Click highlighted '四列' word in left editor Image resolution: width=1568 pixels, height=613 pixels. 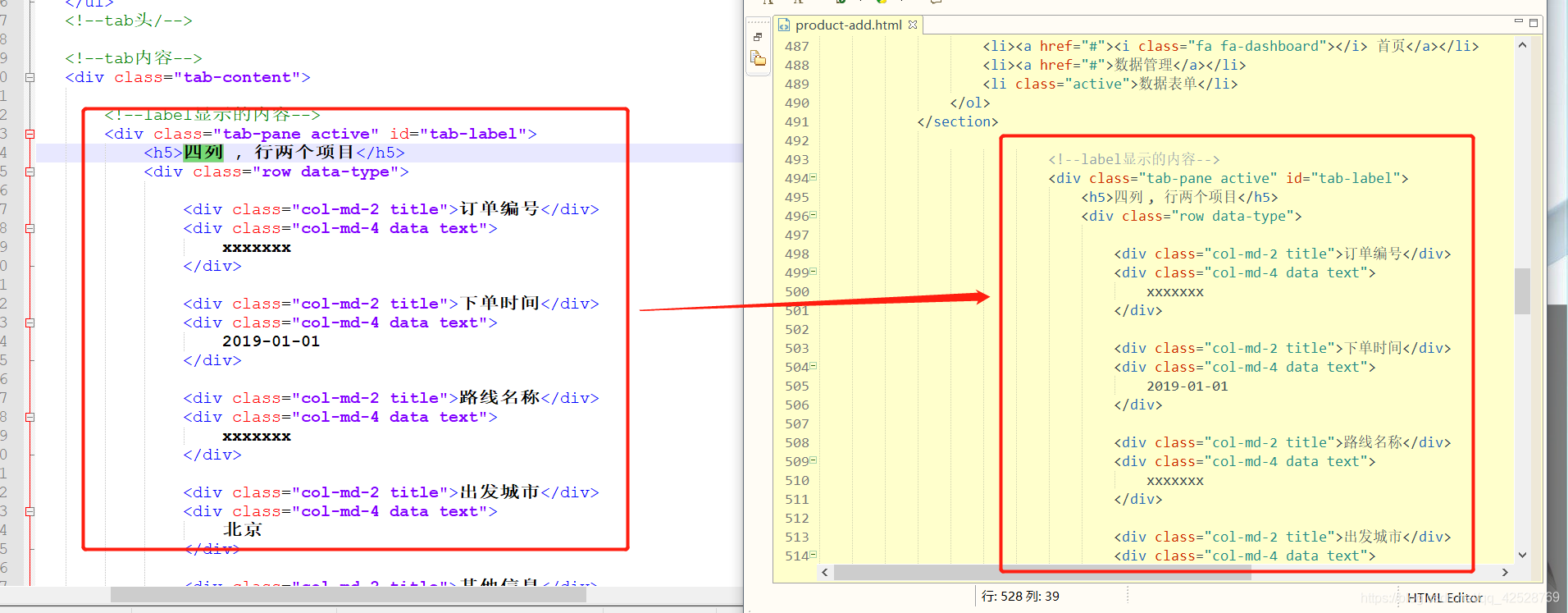[x=203, y=152]
